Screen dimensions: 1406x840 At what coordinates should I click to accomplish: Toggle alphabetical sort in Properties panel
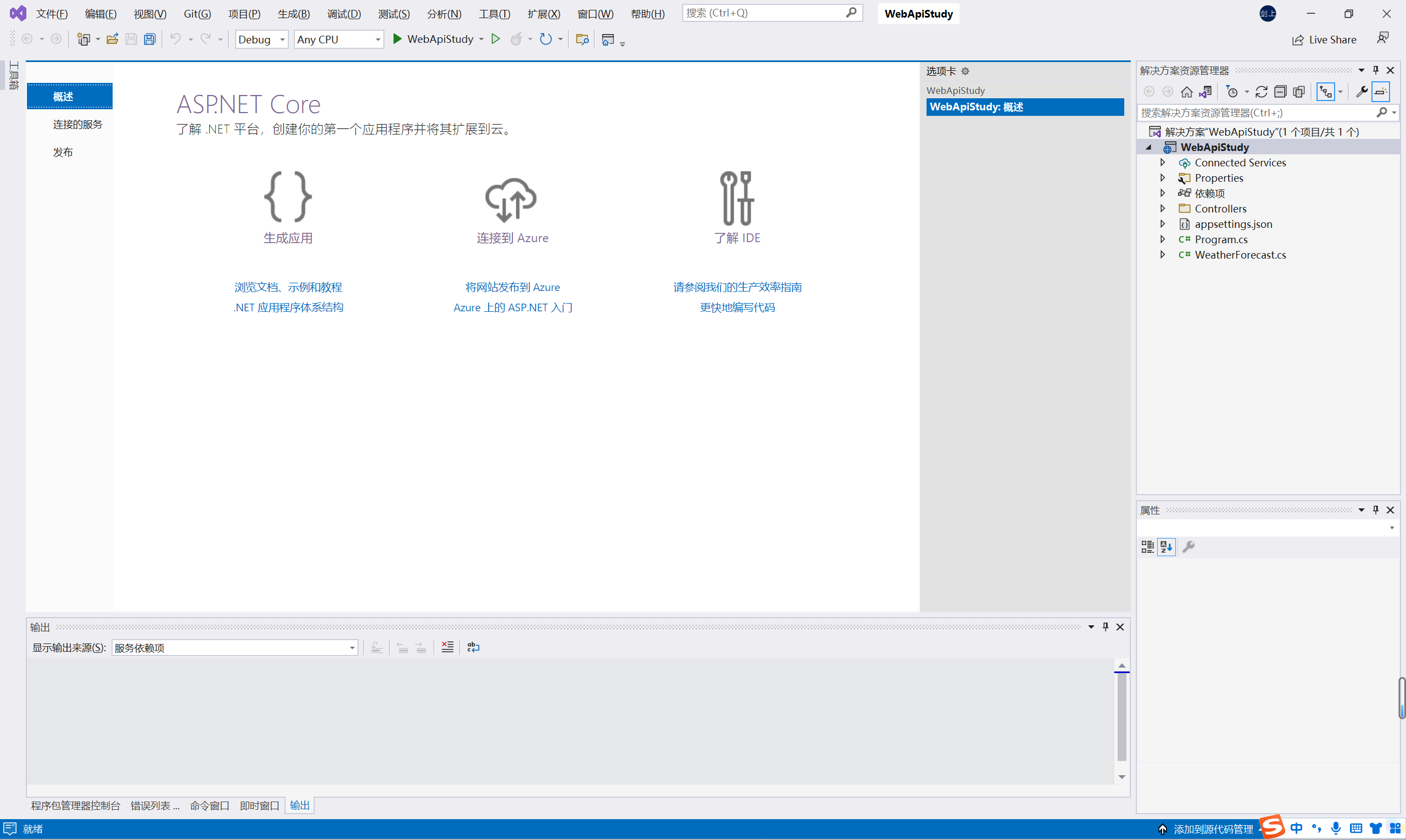coord(1167,547)
